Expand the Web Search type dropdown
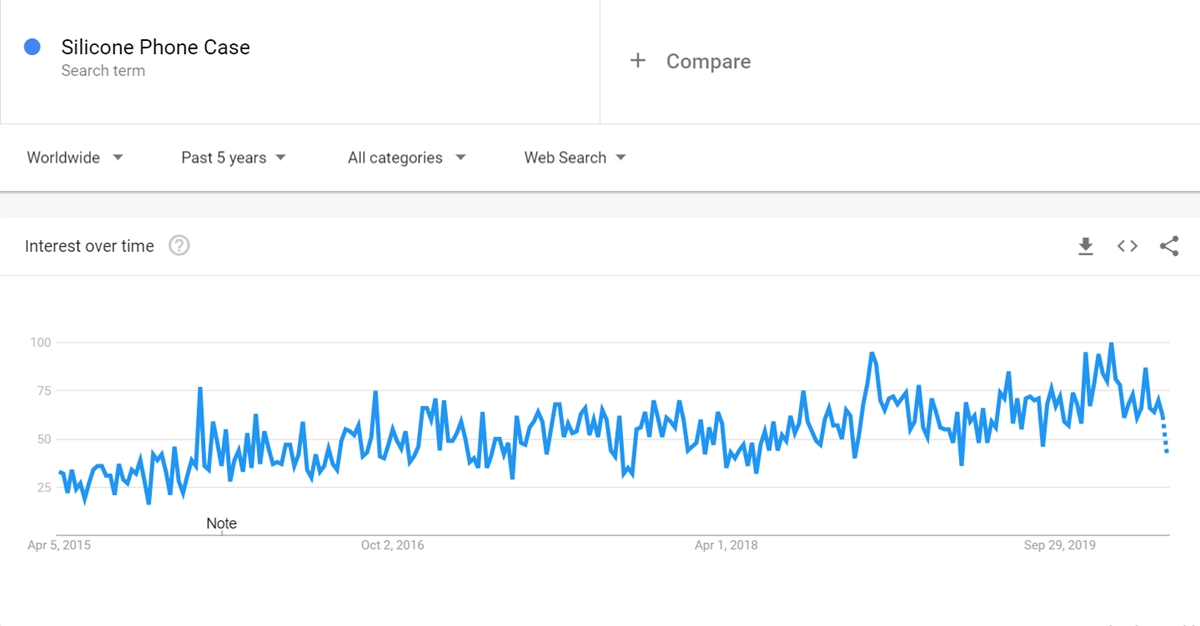 coord(575,158)
